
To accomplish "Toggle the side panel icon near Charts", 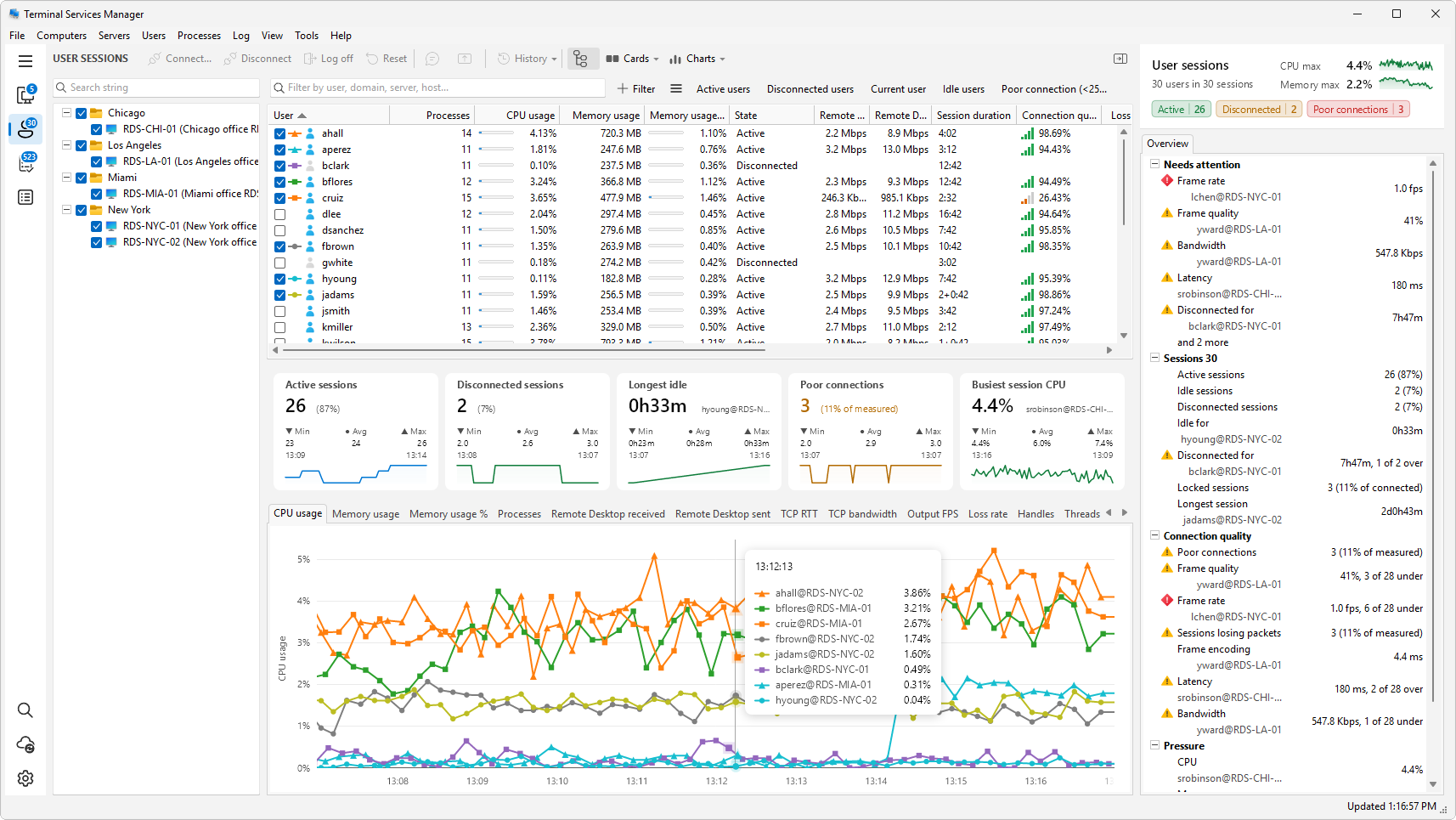I will [1120, 59].
